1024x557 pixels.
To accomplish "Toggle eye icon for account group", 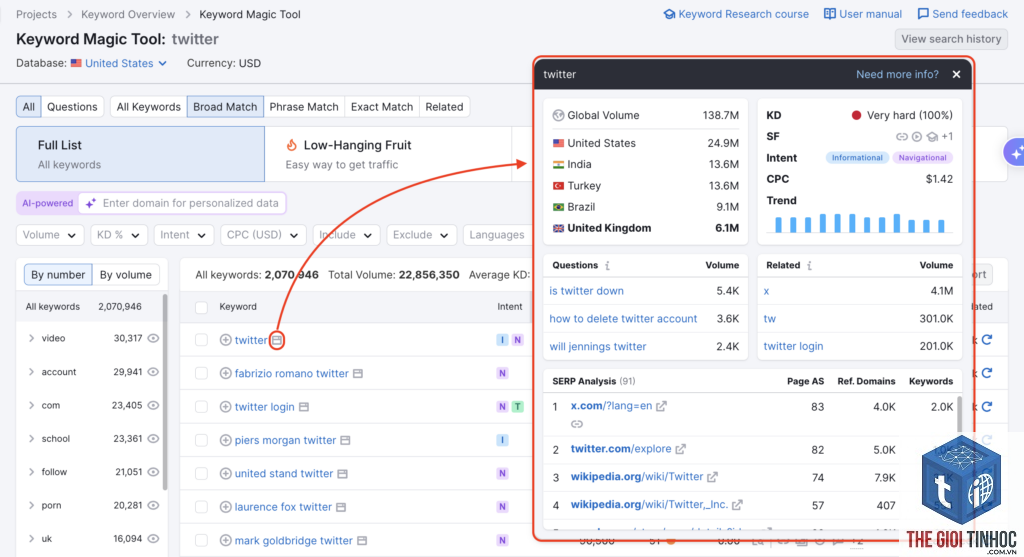I will click(x=153, y=372).
